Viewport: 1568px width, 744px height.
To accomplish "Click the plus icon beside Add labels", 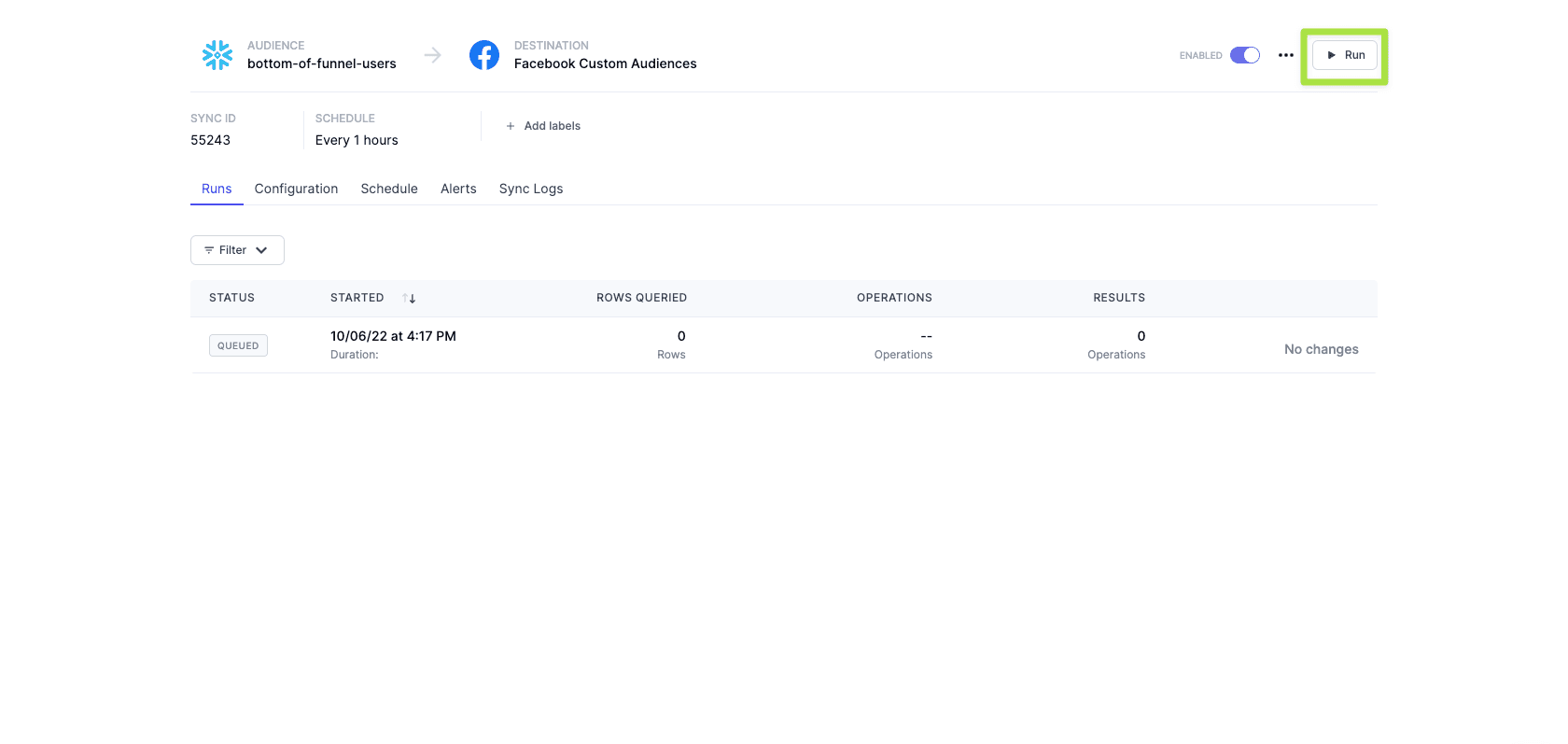I will pos(511,126).
